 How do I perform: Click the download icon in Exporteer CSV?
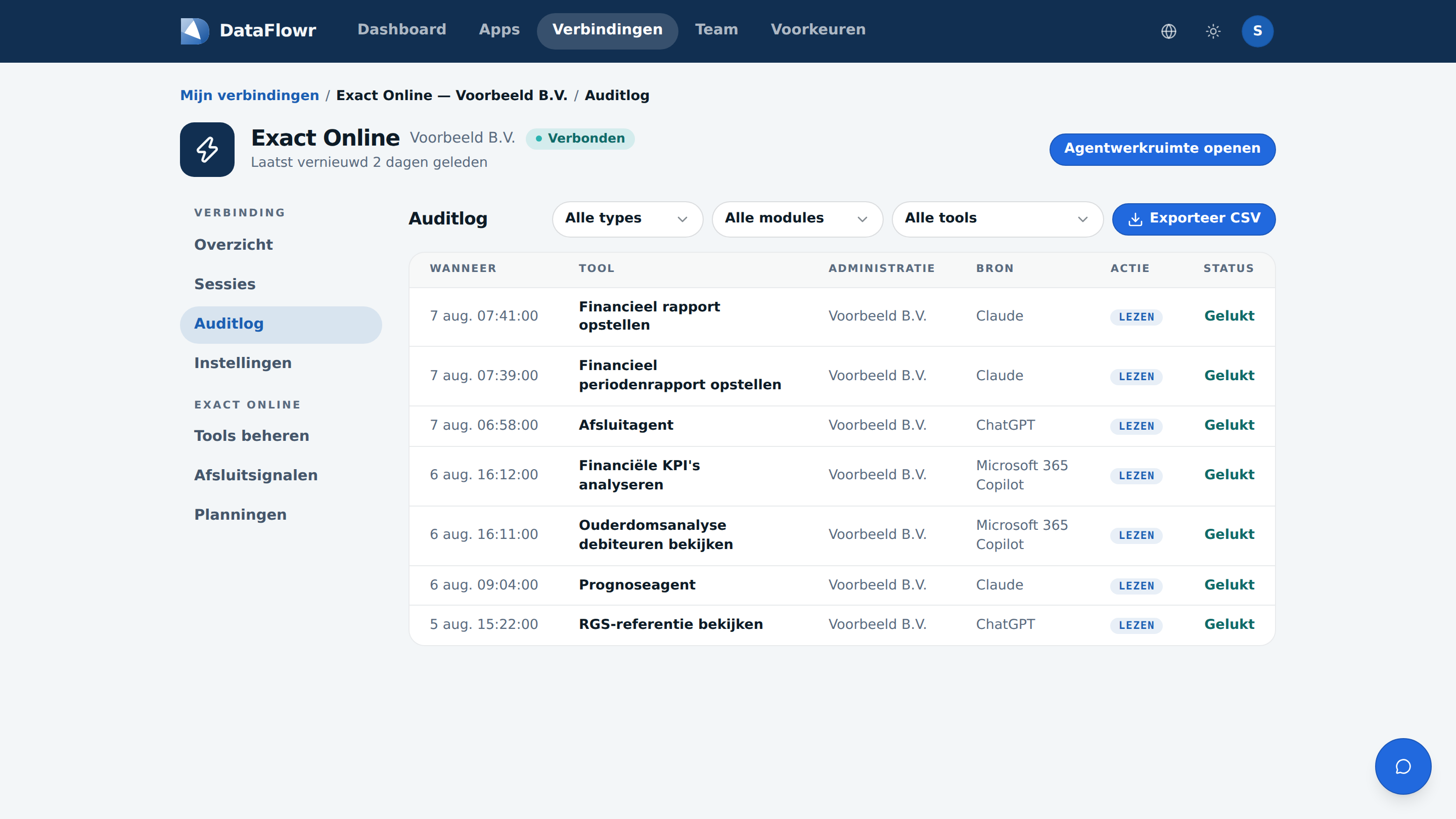tap(1135, 219)
